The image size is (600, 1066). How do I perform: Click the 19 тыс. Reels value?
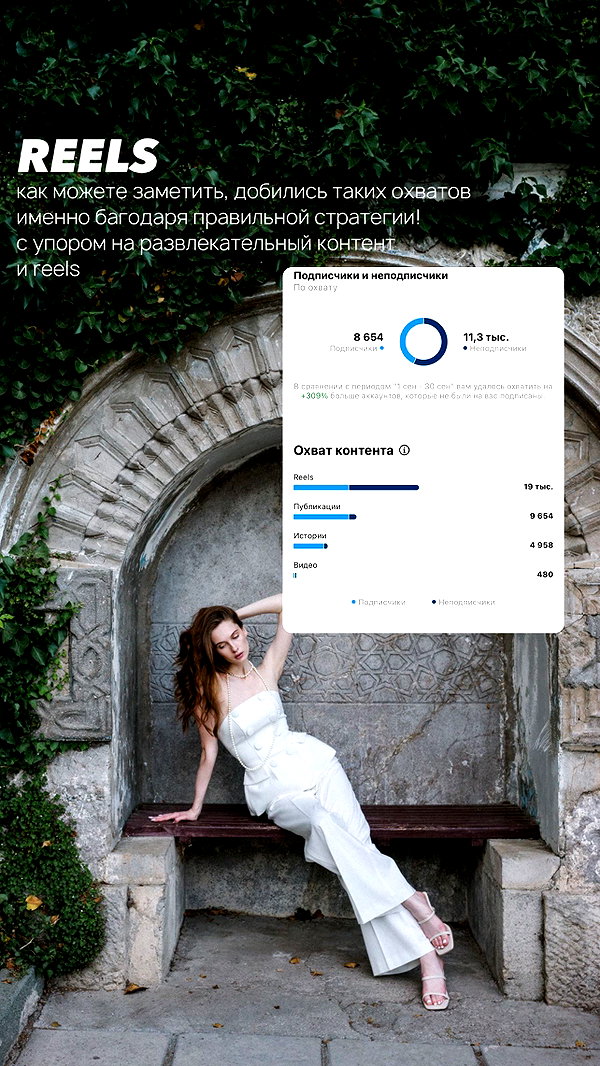[538, 487]
